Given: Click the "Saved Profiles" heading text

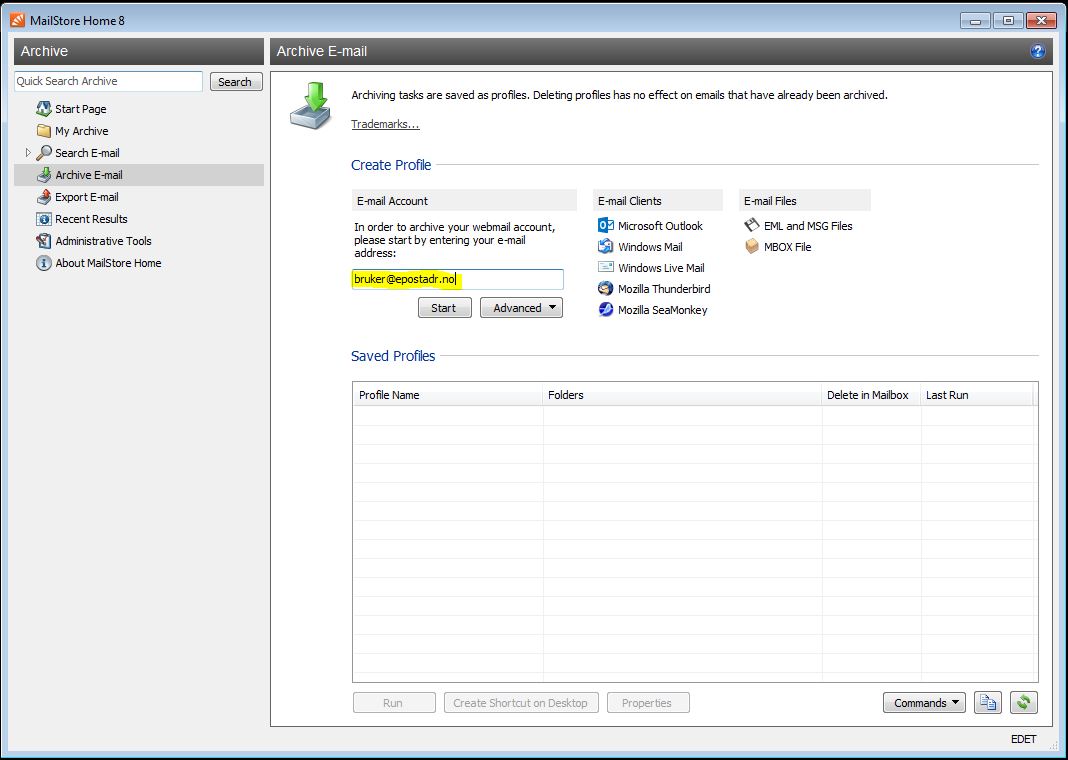Looking at the screenshot, I should [x=393, y=355].
